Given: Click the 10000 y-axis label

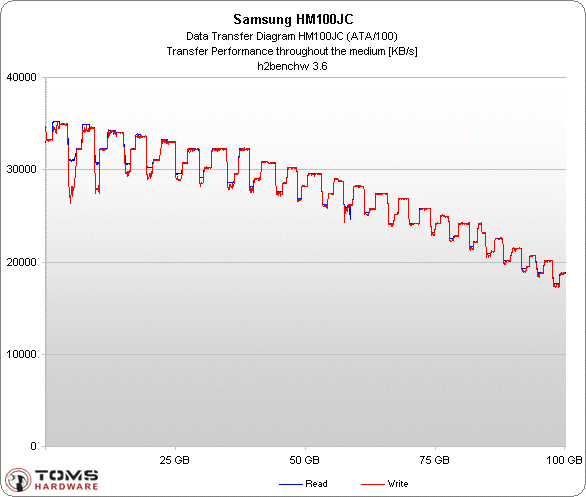Looking at the screenshot, I should pos(22,354).
